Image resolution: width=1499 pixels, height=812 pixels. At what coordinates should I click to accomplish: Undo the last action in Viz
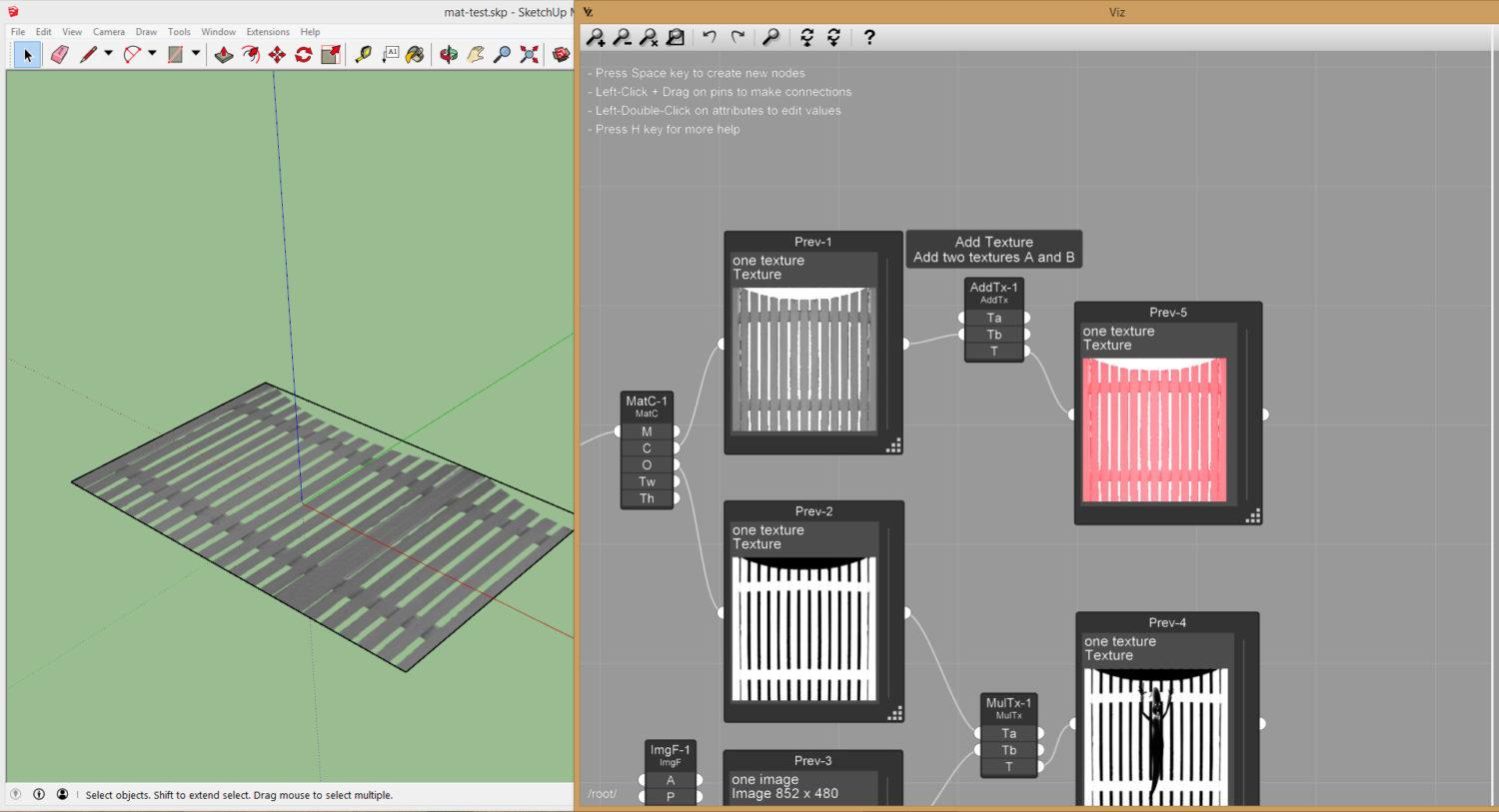711,37
